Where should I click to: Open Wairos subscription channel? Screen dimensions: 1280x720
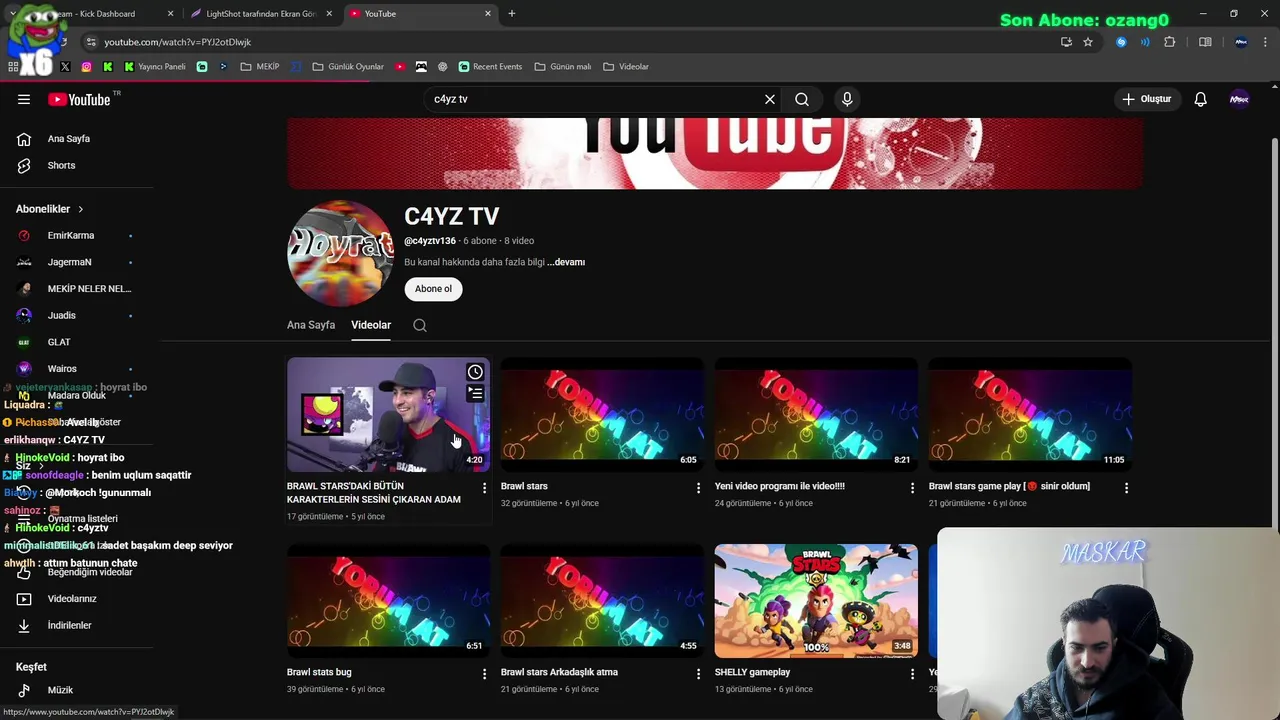click(x=62, y=369)
